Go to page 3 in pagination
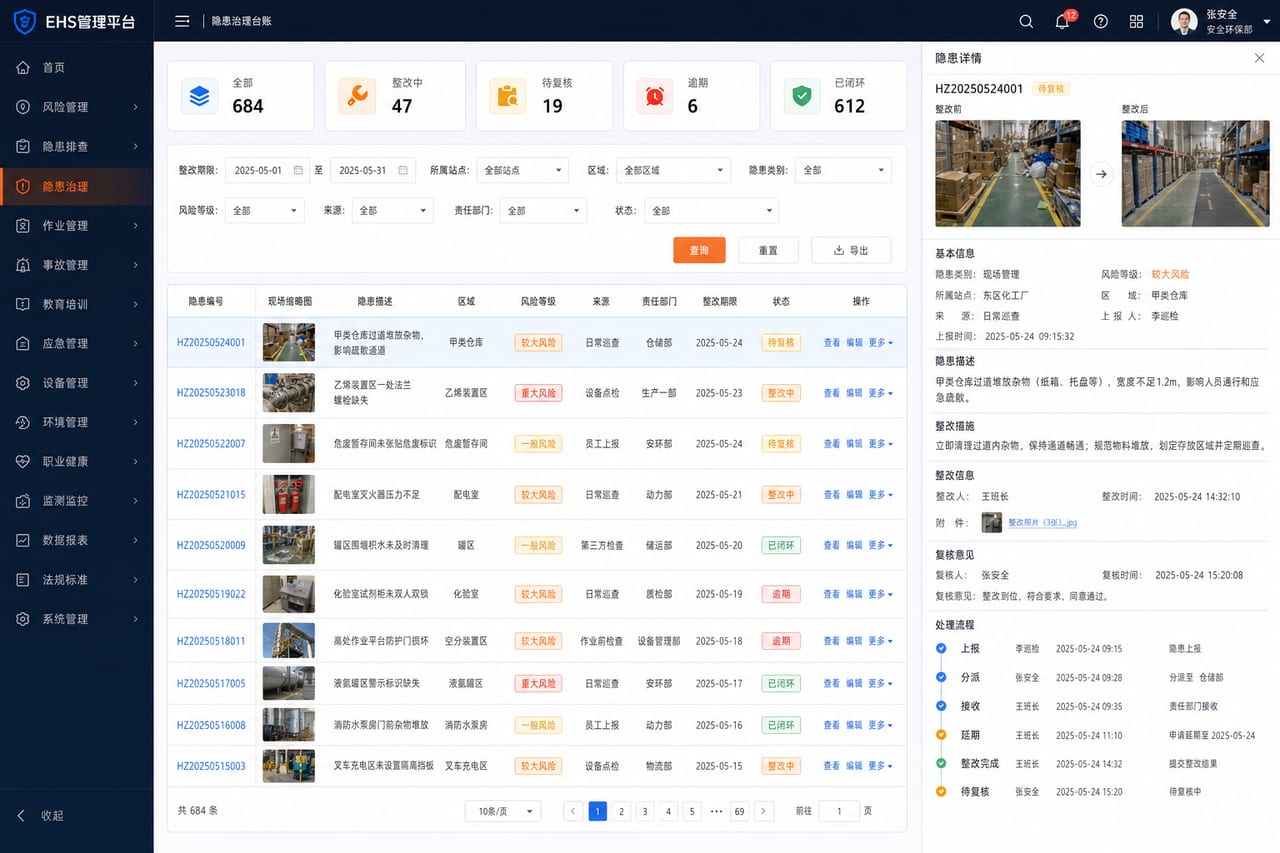This screenshot has height=853, width=1280. click(x=645, y=811)
